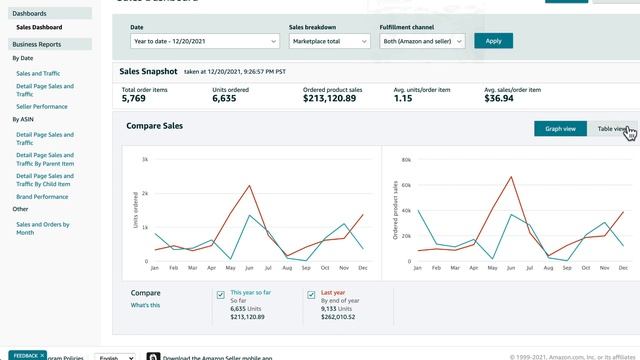
Task: Open Brand Performance report
Action: (x=42, y=197)
